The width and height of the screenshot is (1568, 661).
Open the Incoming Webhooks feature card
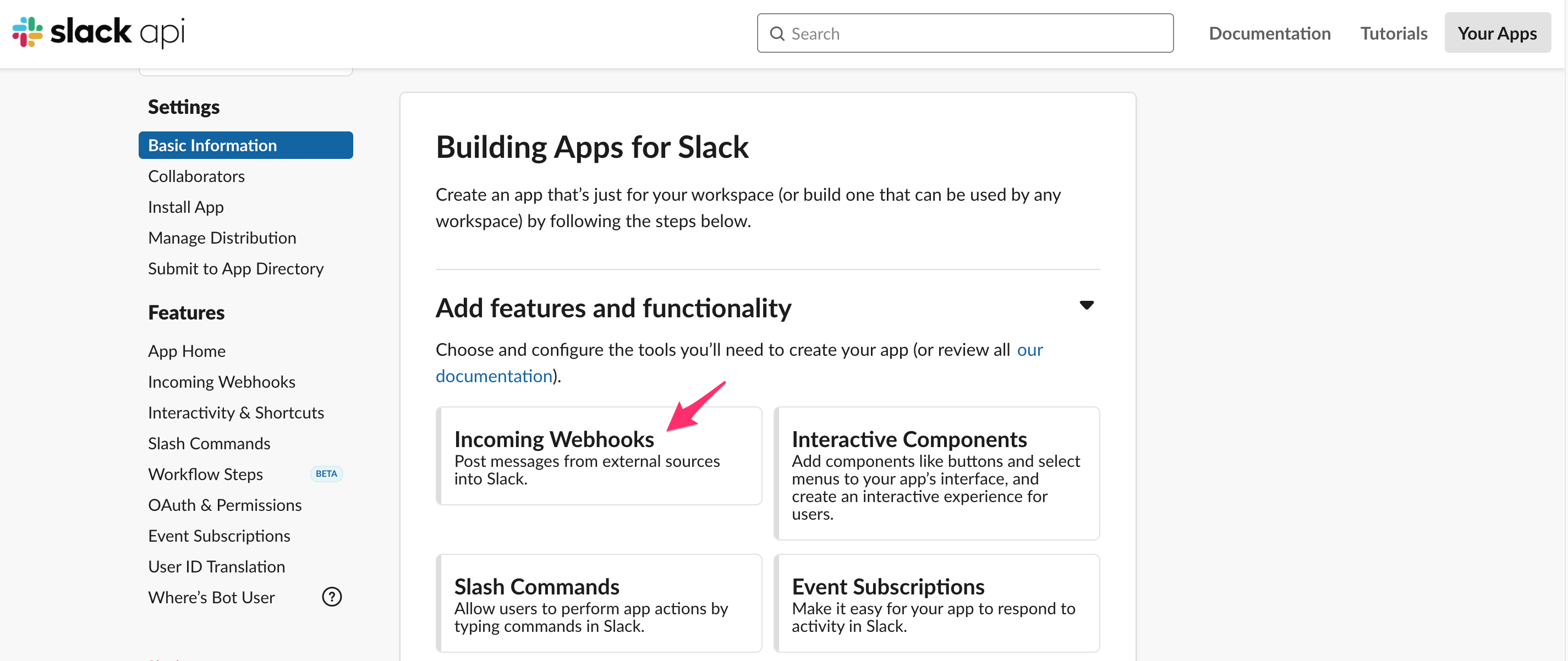coord(599,455)
